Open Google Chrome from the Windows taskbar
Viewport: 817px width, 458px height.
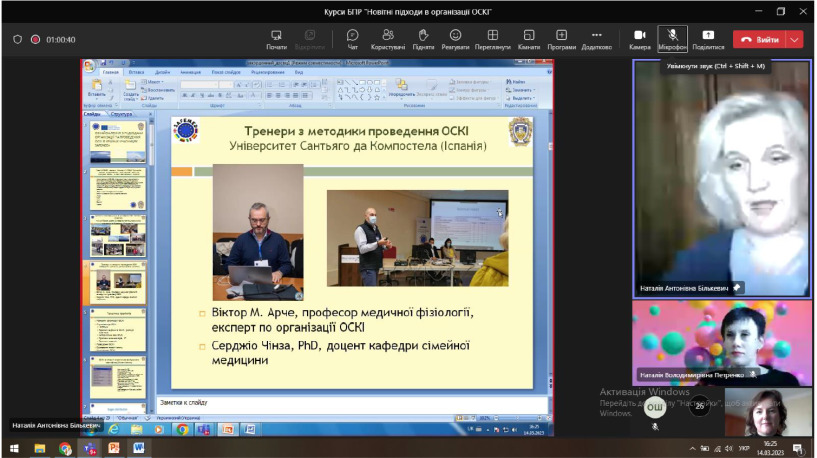[x=65, y=448]
